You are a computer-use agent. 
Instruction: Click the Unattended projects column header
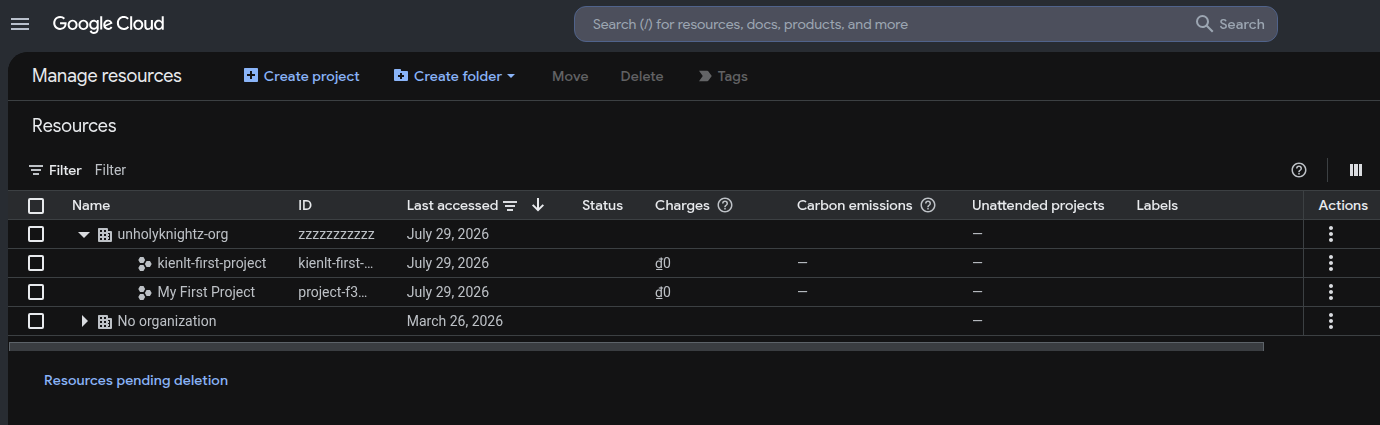tap(1038, 205)
